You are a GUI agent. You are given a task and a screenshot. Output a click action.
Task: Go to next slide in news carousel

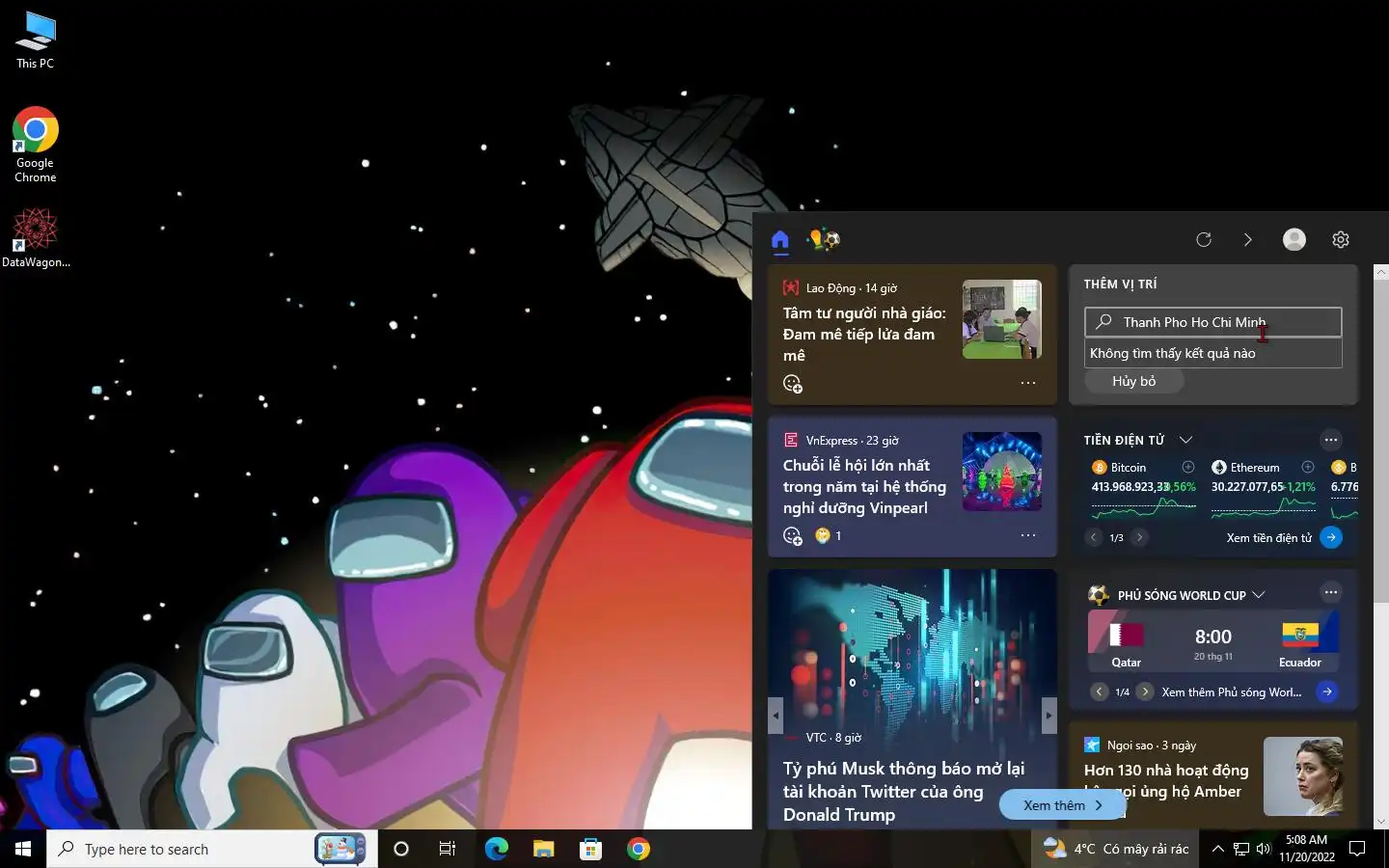[x=1049, y=716]
